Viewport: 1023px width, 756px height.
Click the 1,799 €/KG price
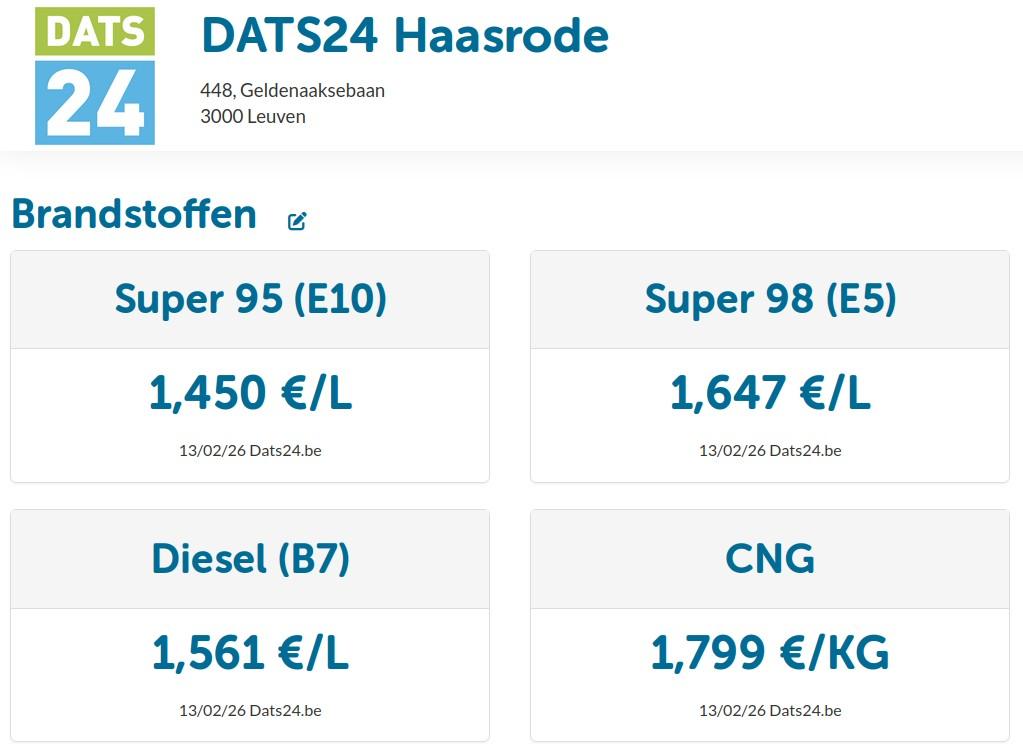(770, 652)
